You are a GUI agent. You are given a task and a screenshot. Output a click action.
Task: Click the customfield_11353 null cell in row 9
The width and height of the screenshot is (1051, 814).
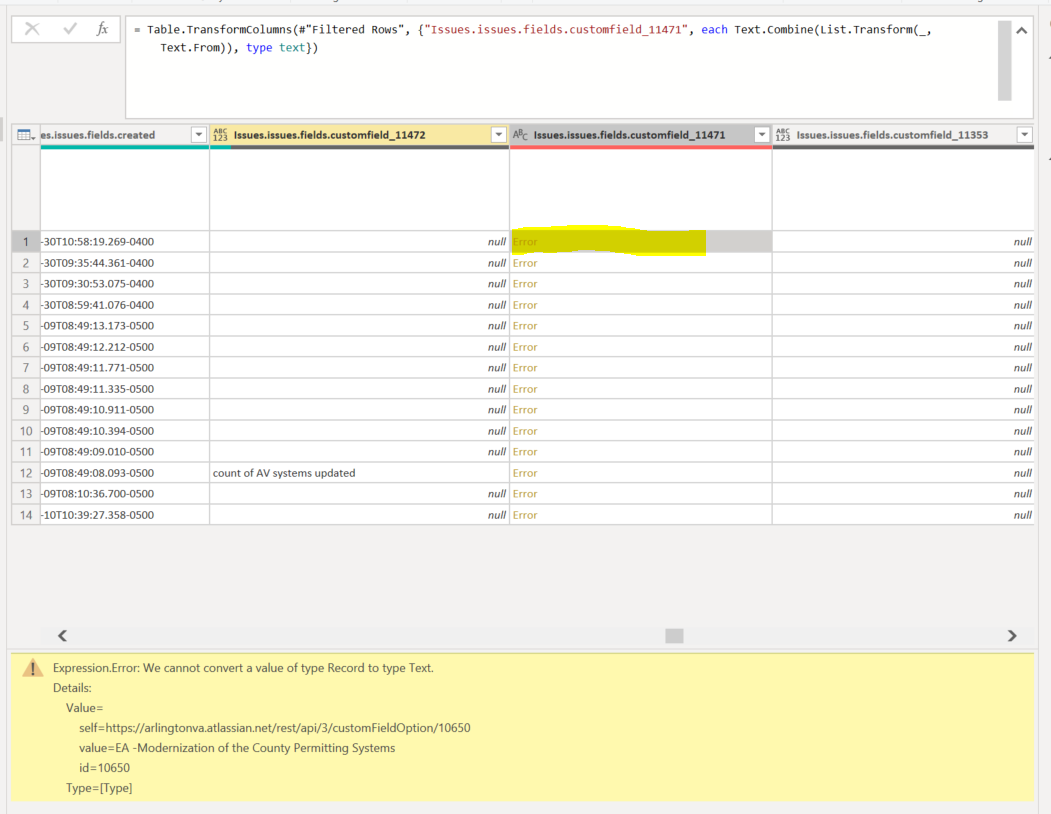coord(903,410)
